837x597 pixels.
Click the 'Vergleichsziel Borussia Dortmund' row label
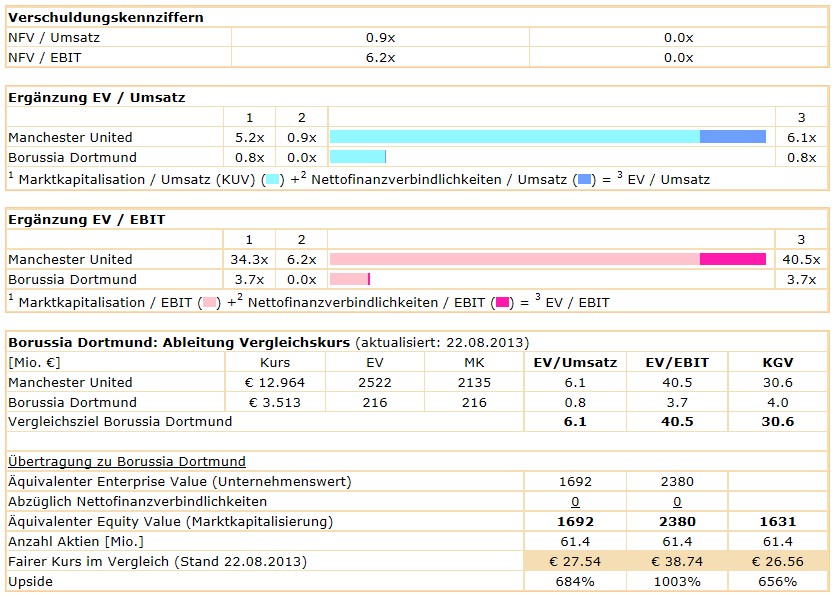tap(120, 422)
